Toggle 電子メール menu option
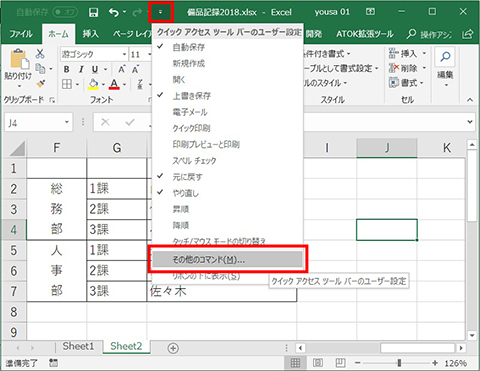 pos(227,112)
